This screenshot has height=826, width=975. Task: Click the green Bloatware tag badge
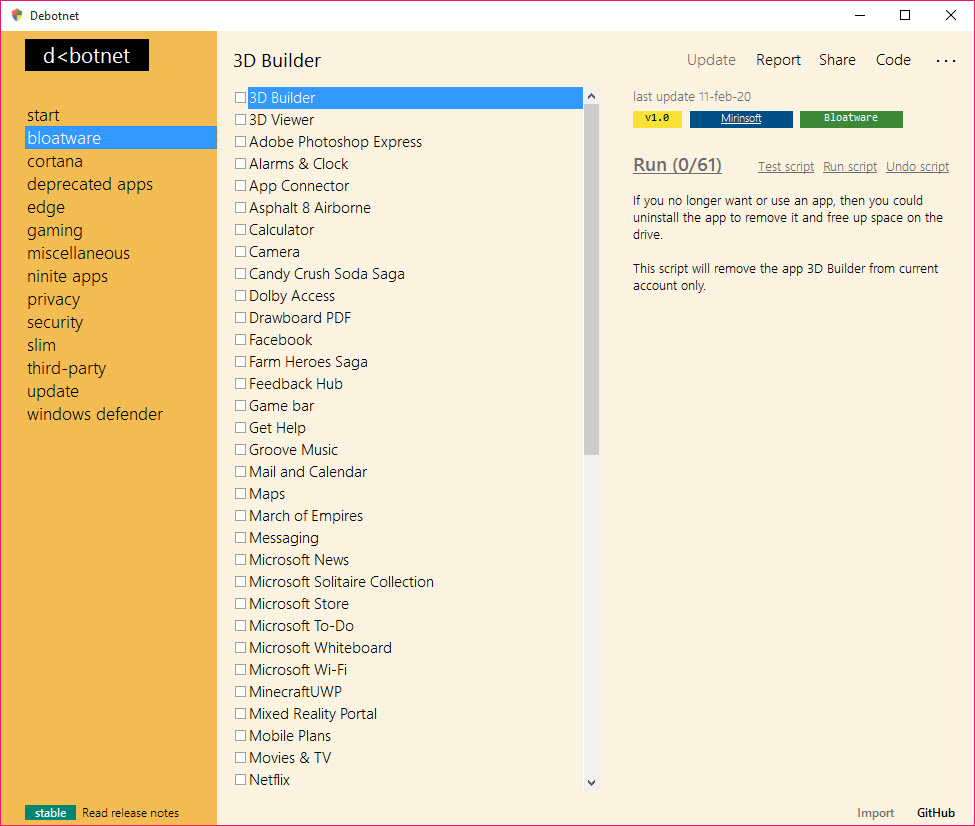click(x=850, y=119)
